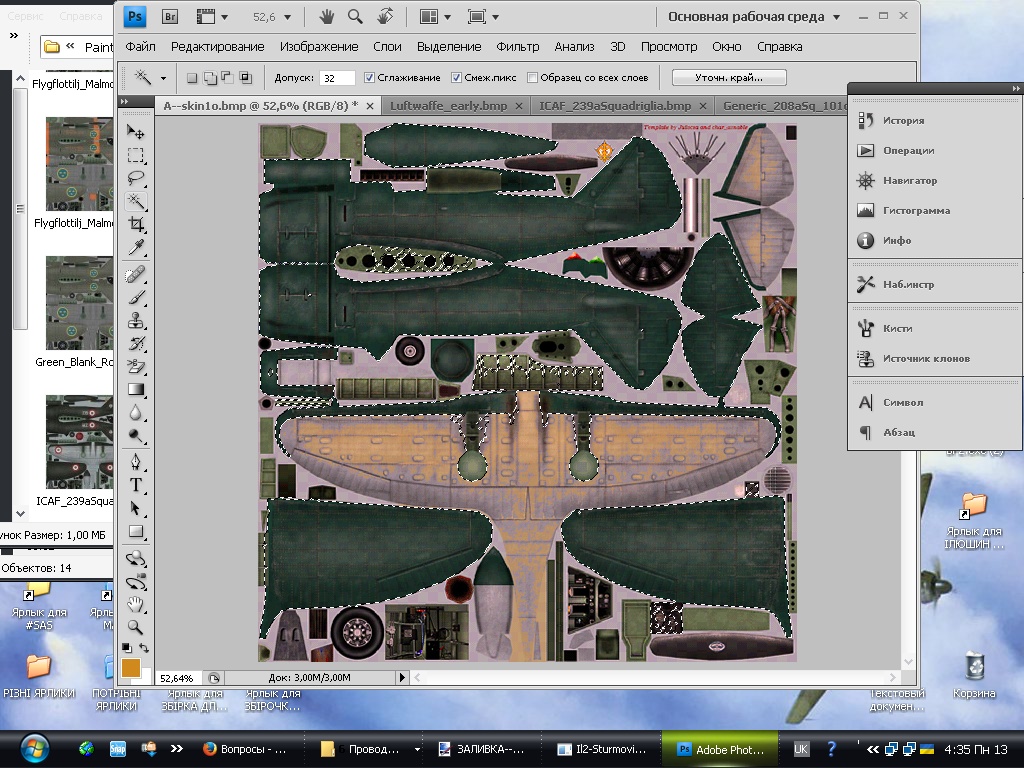
Task: Launch Adobe Bridge via the Br icon
Action: pos(170,17)
